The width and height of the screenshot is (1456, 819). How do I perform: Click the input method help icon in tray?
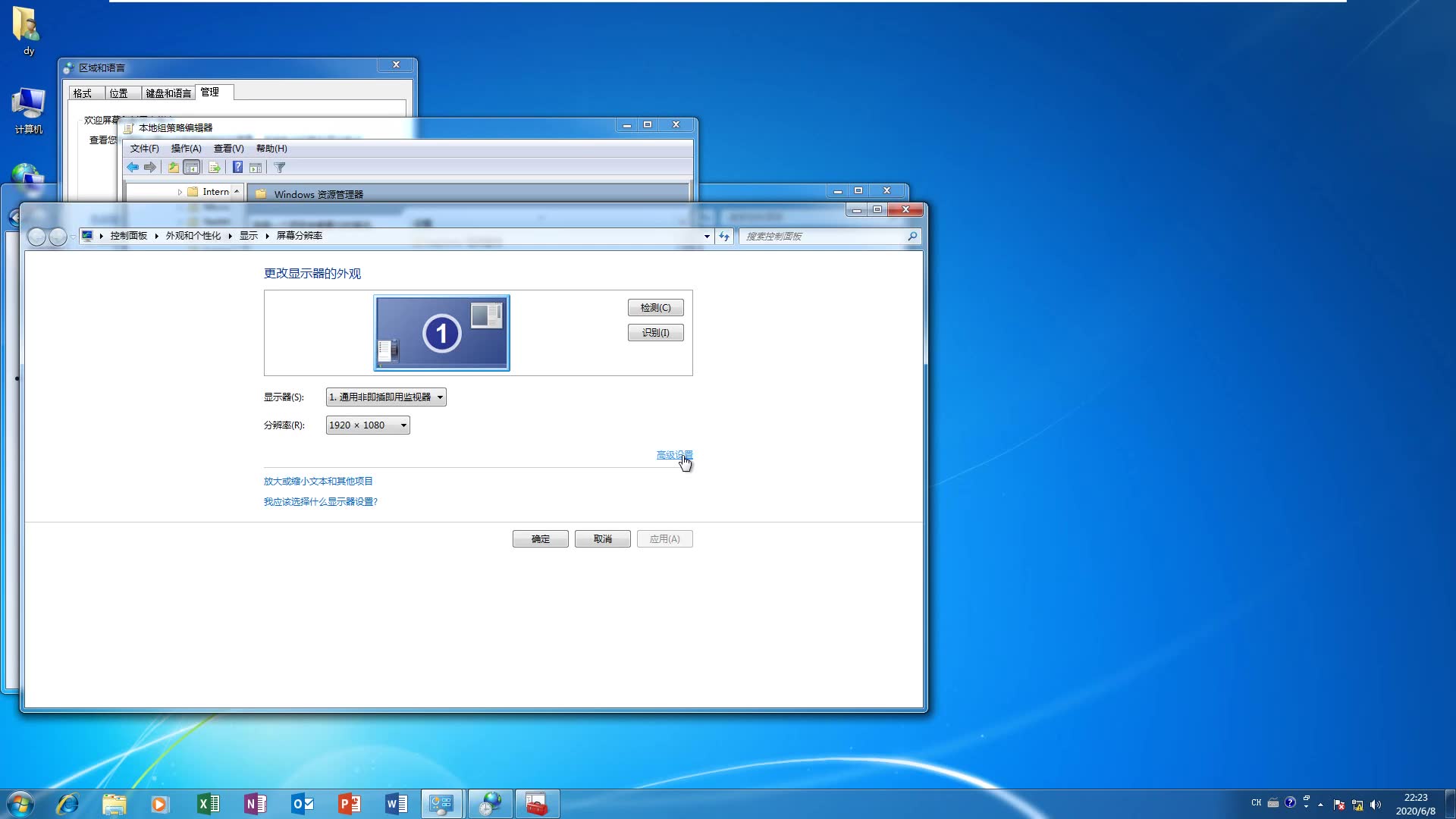point(1290,802)
